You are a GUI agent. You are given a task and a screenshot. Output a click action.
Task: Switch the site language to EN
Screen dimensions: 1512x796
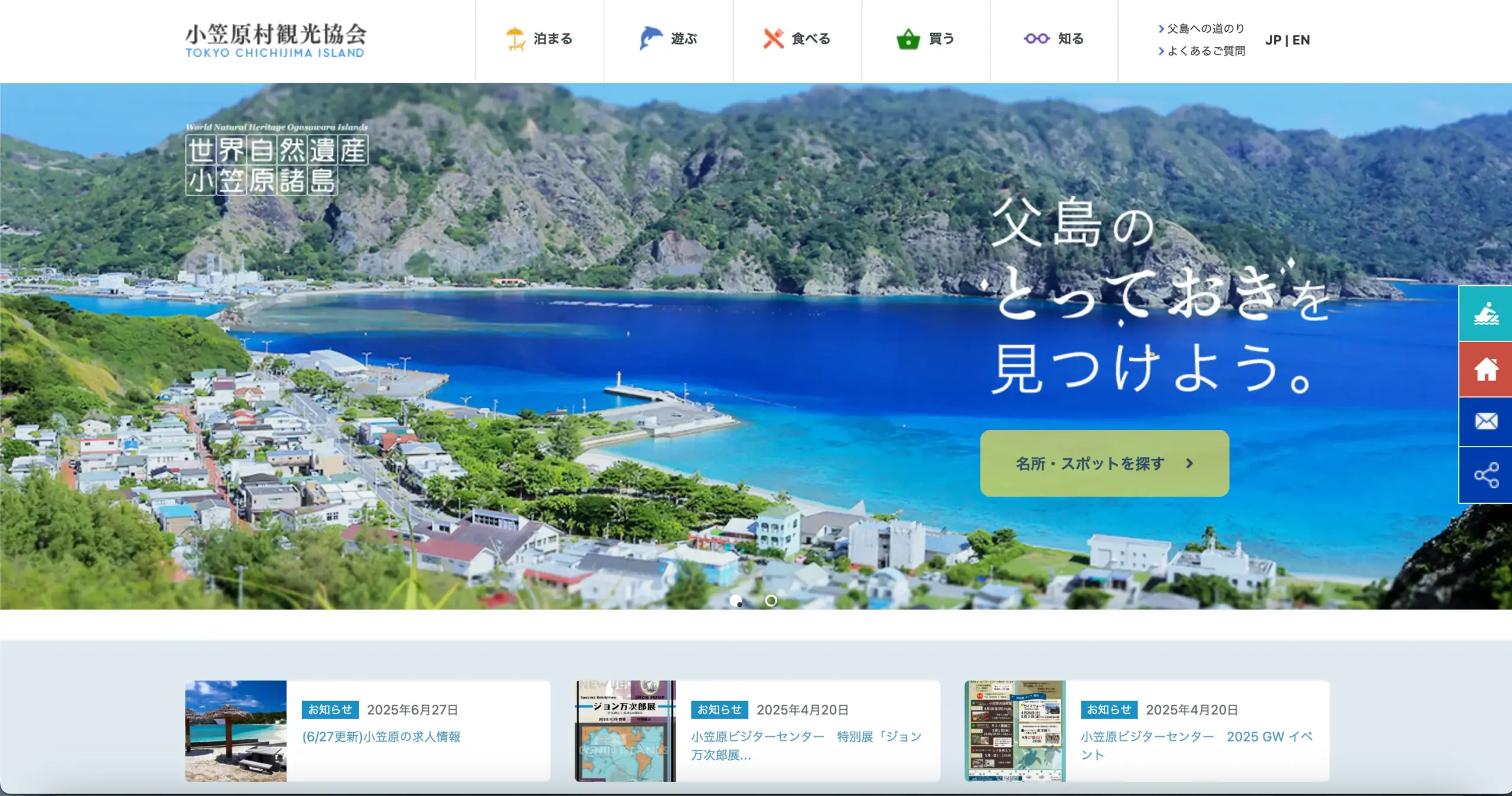1302,40
